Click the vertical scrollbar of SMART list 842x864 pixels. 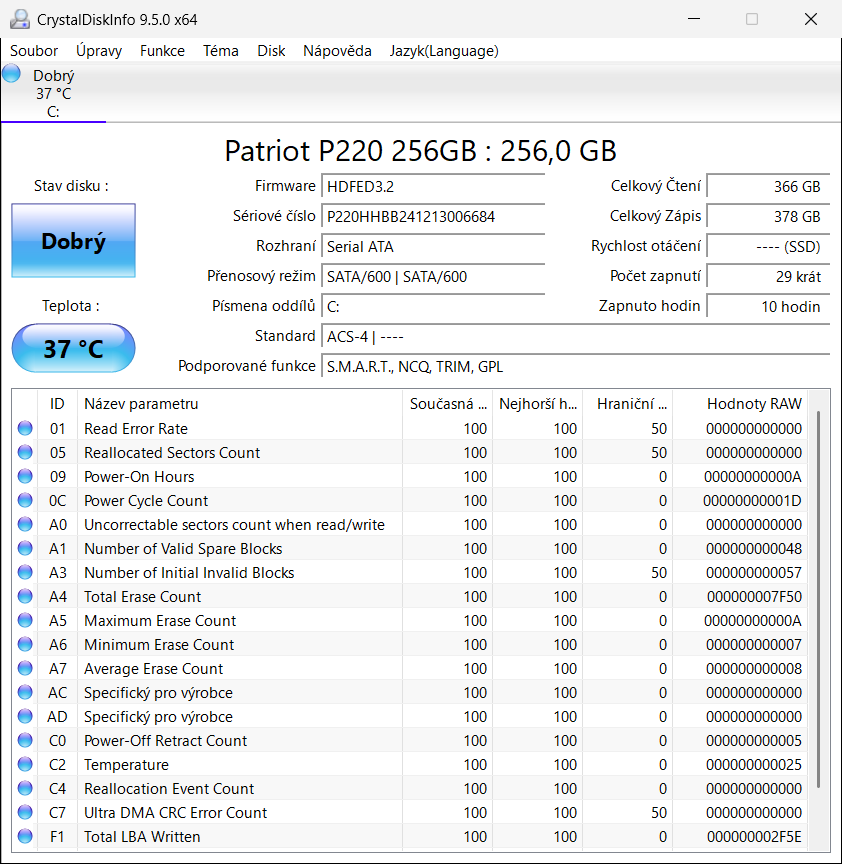(819, 598)
